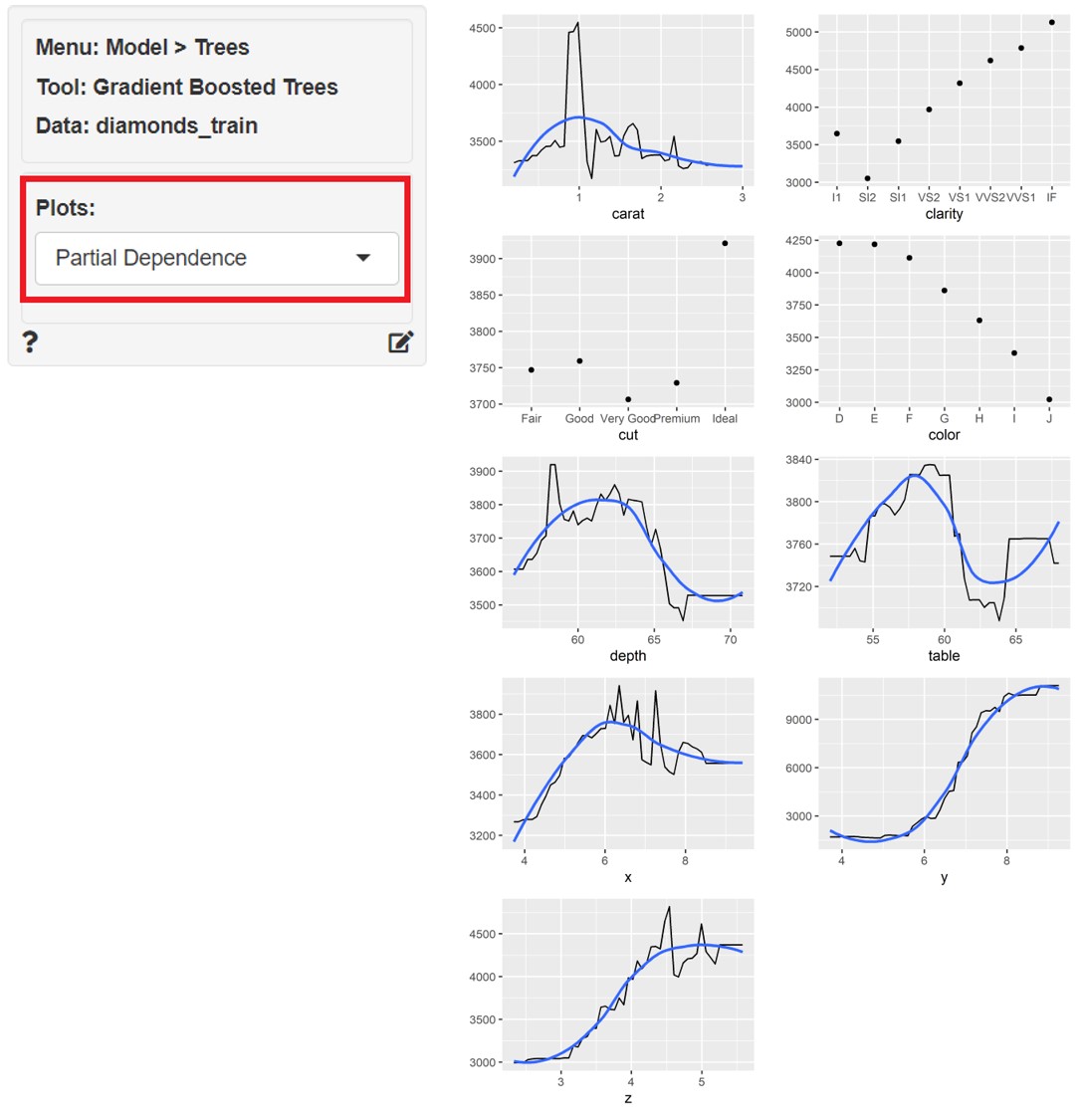Click the "Menu: Model > Trees" text
Image resolution: width=1085 pixels, height=1120 pixels.
coord(142,48)
